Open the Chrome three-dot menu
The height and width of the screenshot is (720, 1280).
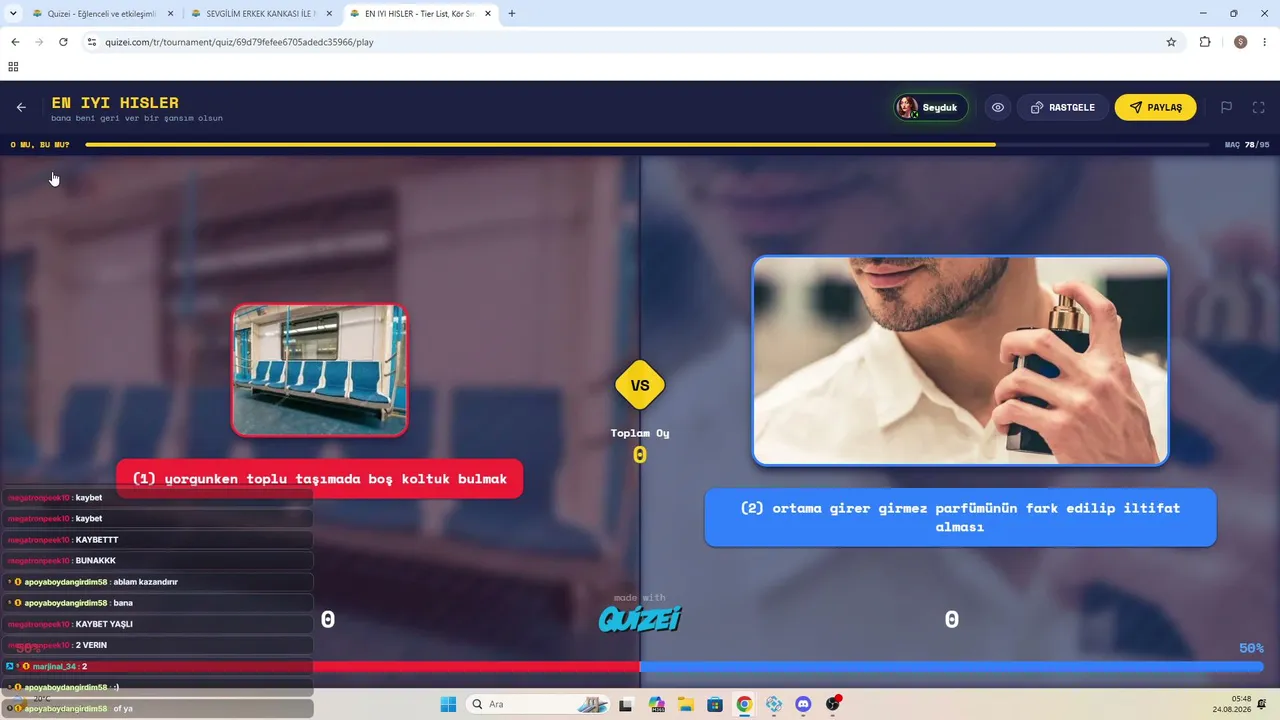pos(1265,42)
